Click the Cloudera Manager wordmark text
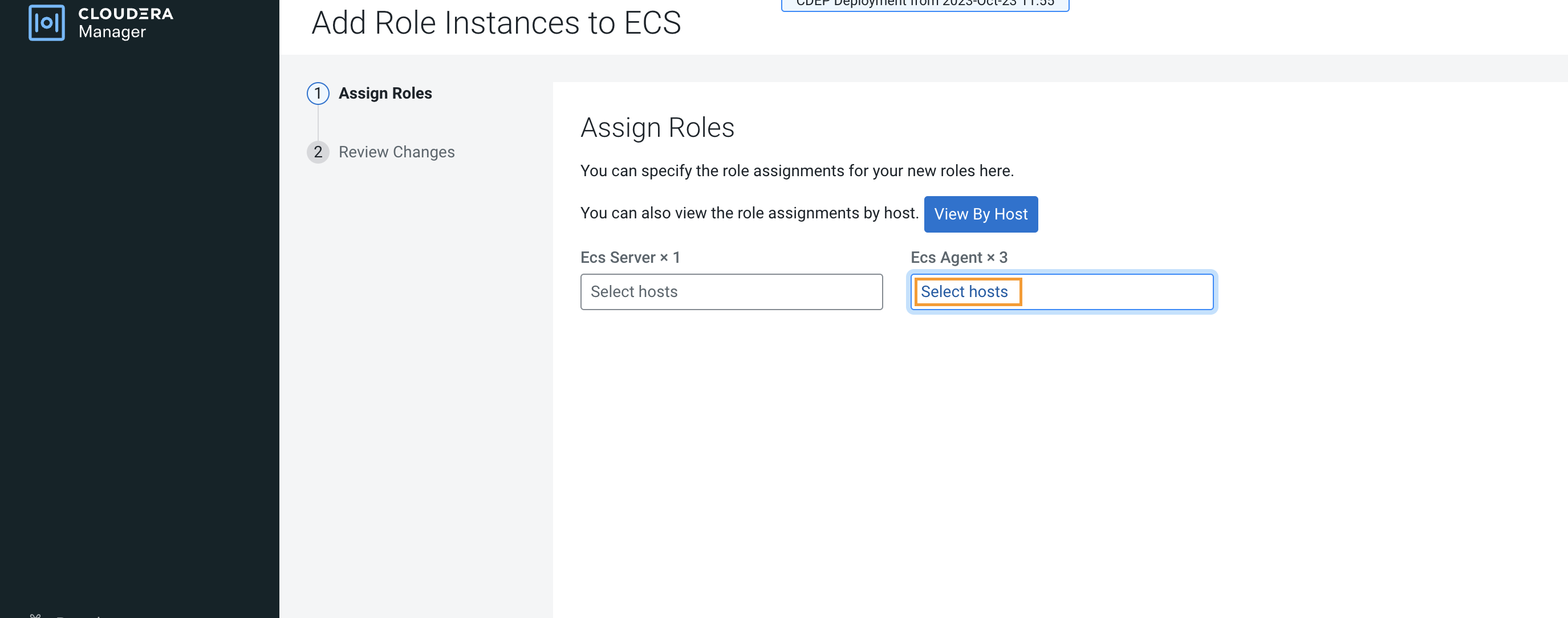 point(125,23)
